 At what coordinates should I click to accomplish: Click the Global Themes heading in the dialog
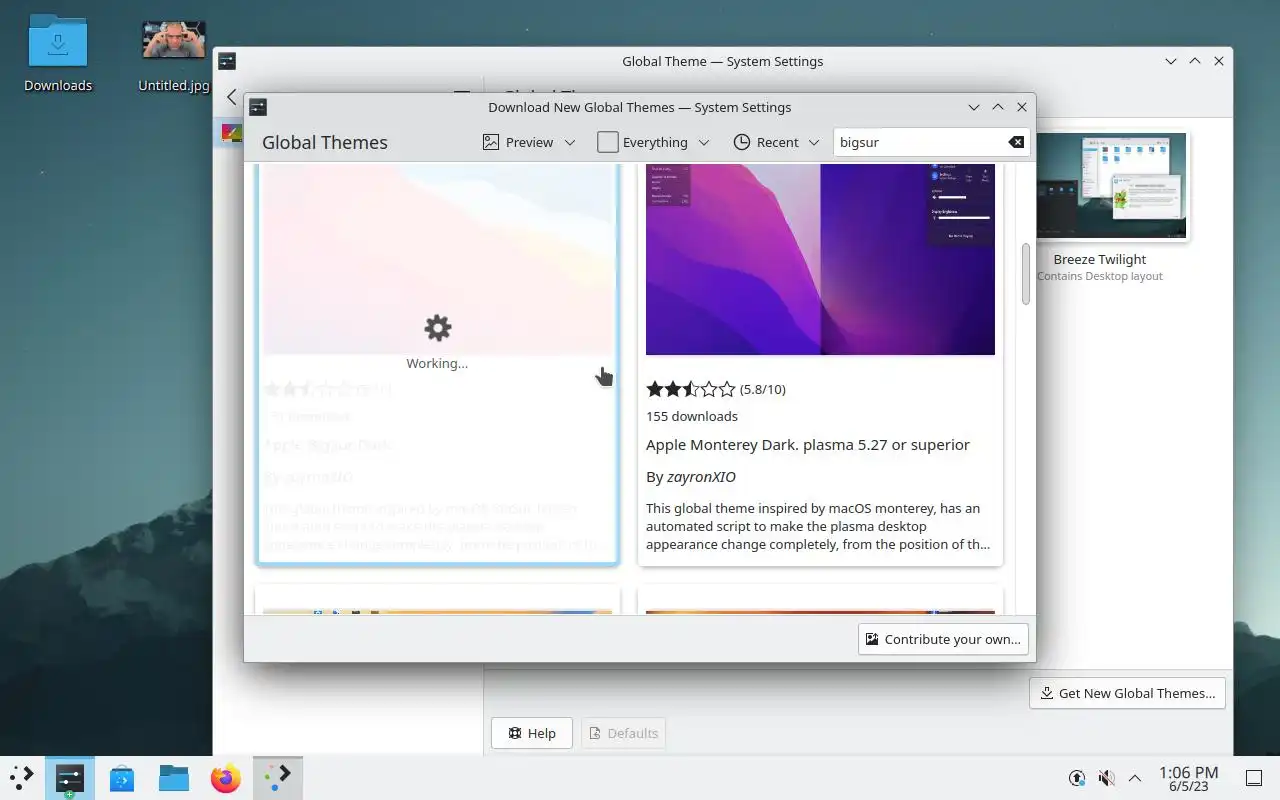click(325, 142)
